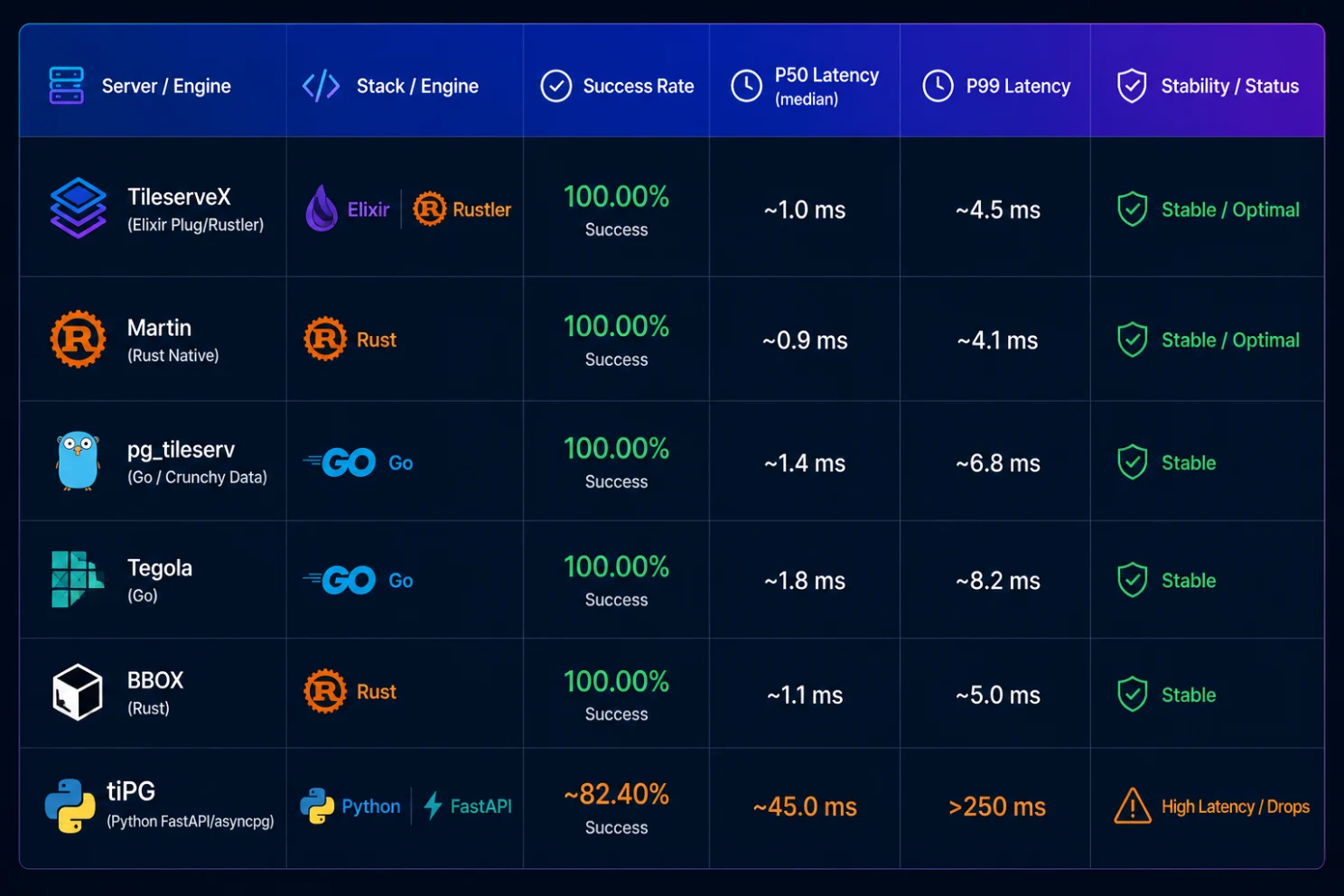Select the 'Stability / Status' column header text

pos(1230,86)
